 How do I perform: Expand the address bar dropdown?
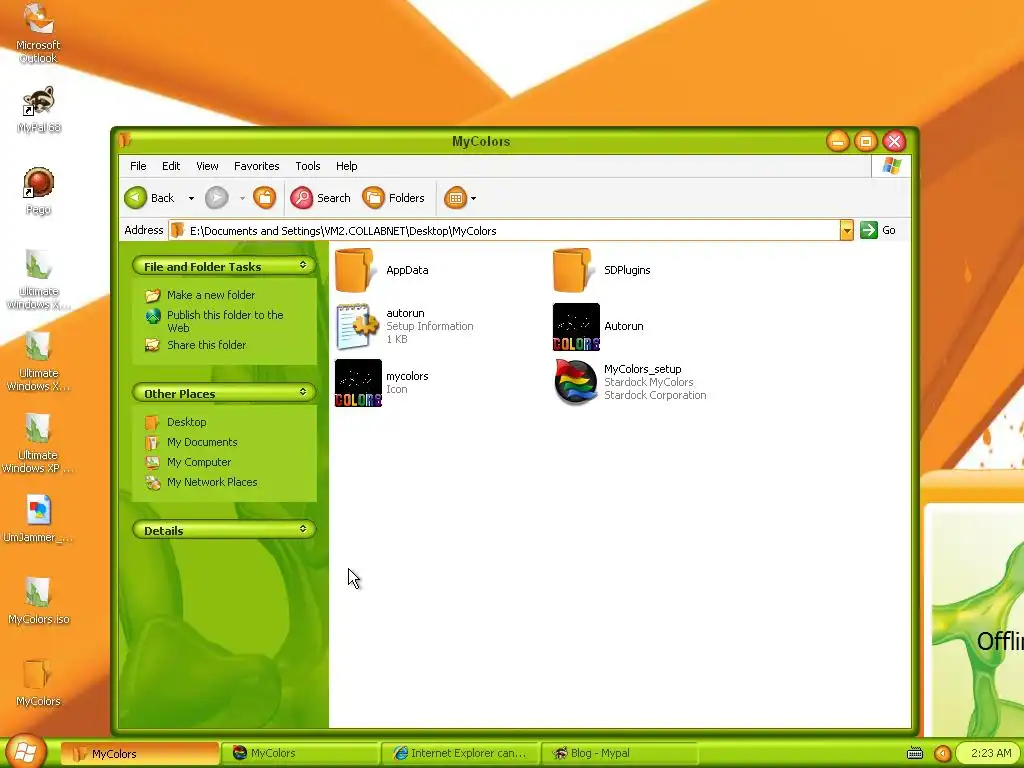(x=846, y=230)
